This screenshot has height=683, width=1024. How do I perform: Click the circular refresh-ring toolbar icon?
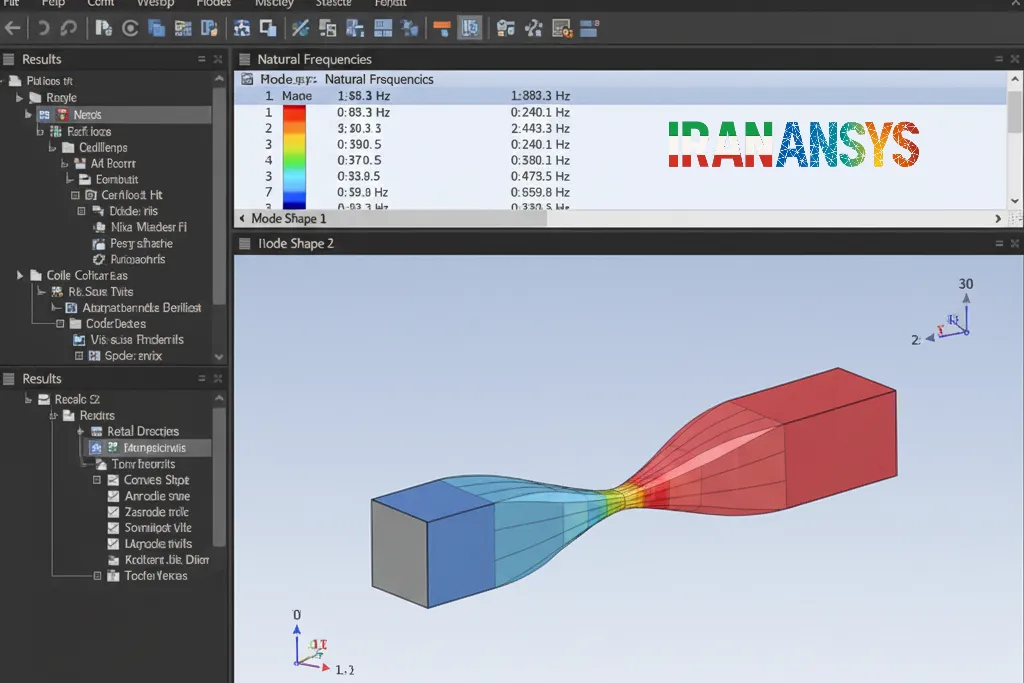point(130,28)
